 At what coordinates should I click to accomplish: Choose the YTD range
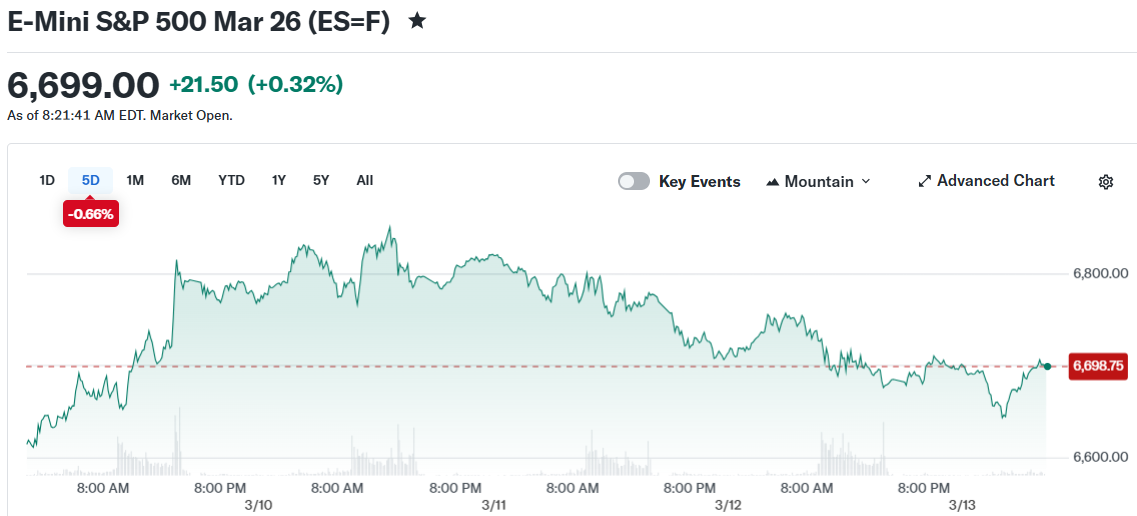[231, 180]
